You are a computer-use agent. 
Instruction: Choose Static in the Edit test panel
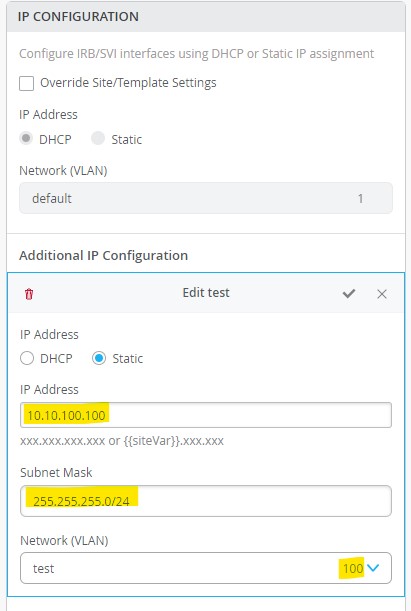pos(99,358)
